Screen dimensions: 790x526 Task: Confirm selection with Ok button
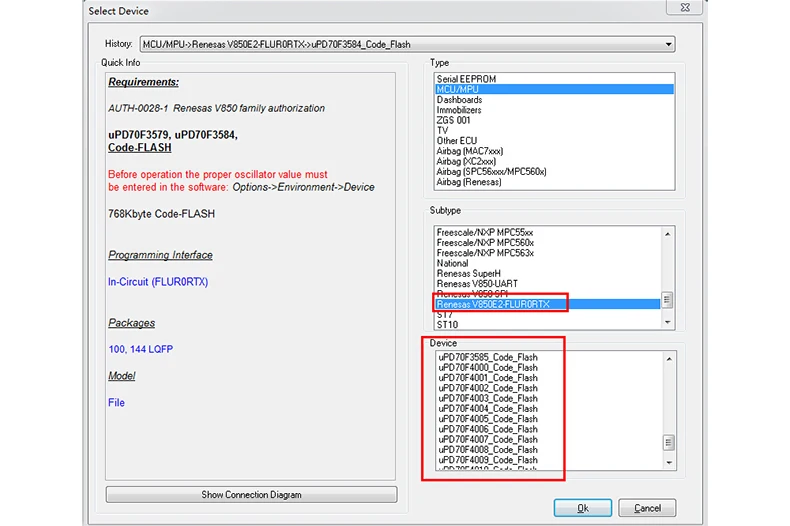point(583,508)
